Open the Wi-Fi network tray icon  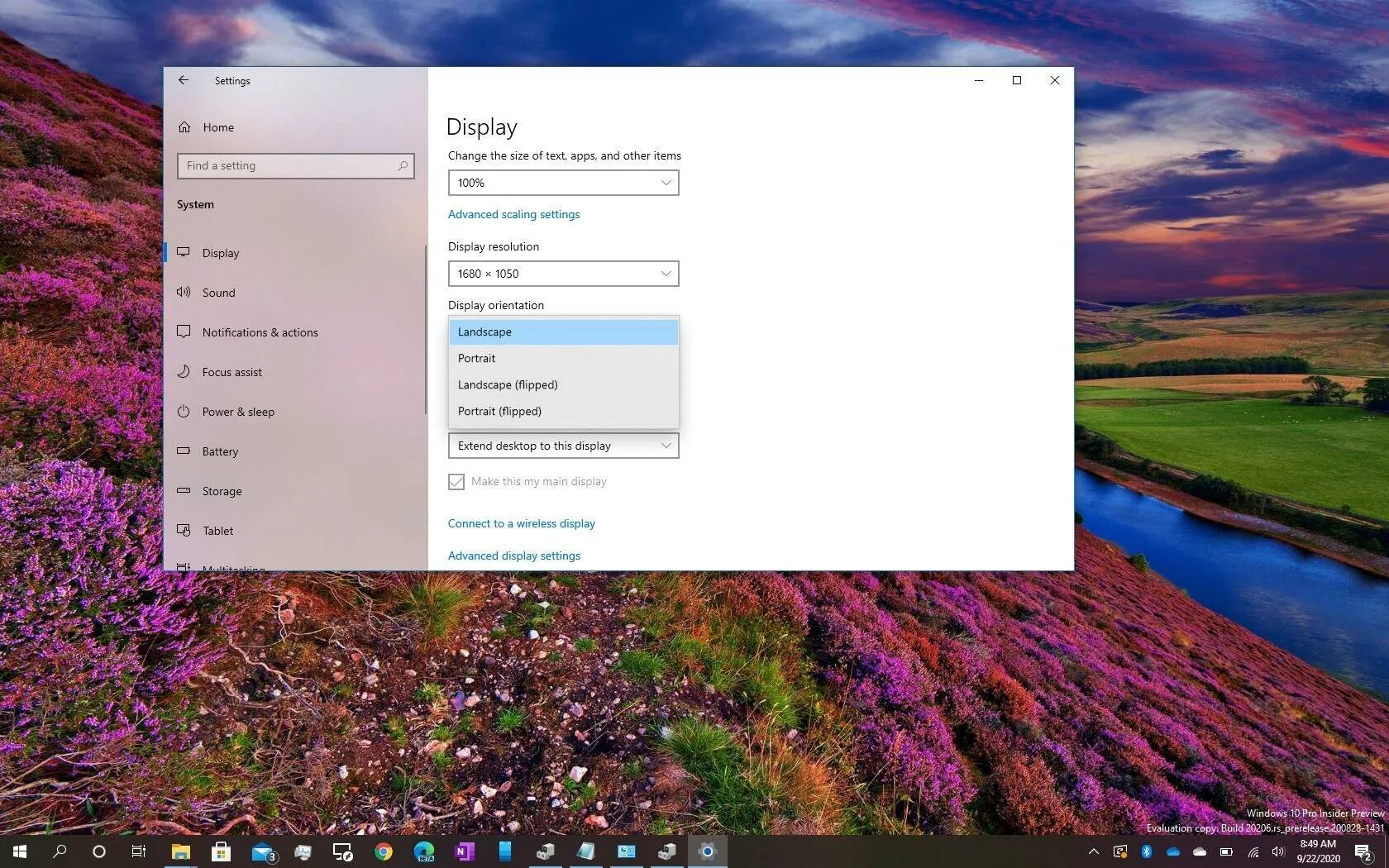[x=1253, y=851]
